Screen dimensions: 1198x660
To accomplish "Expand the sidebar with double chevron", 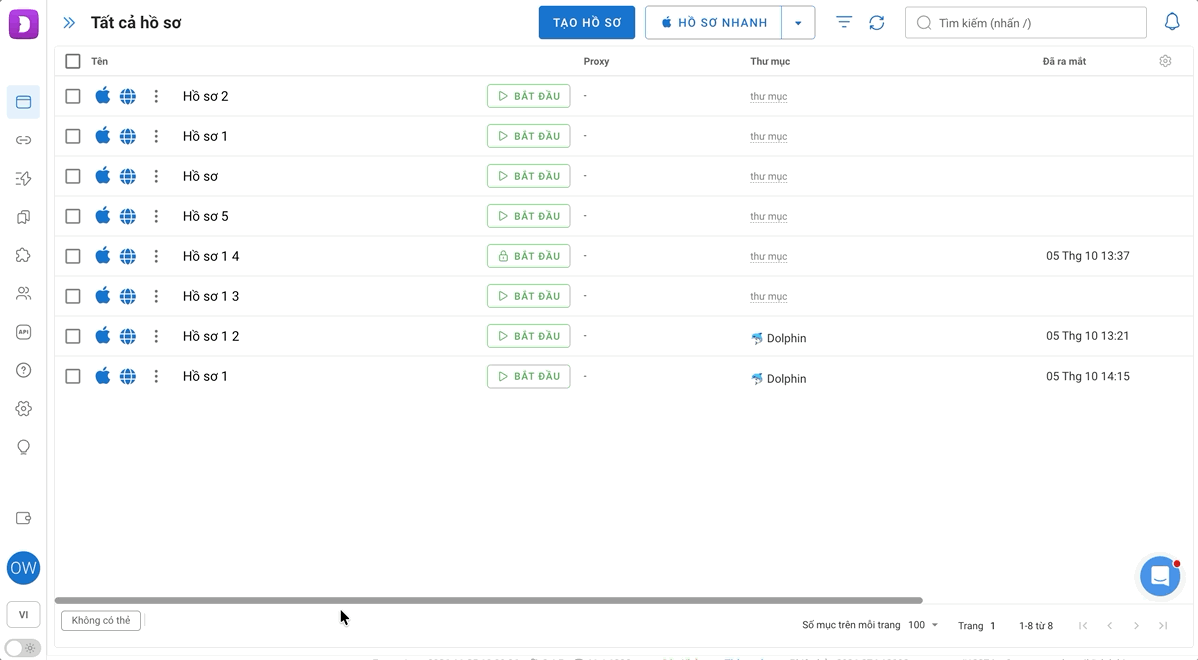I will (x=69, y=23).
